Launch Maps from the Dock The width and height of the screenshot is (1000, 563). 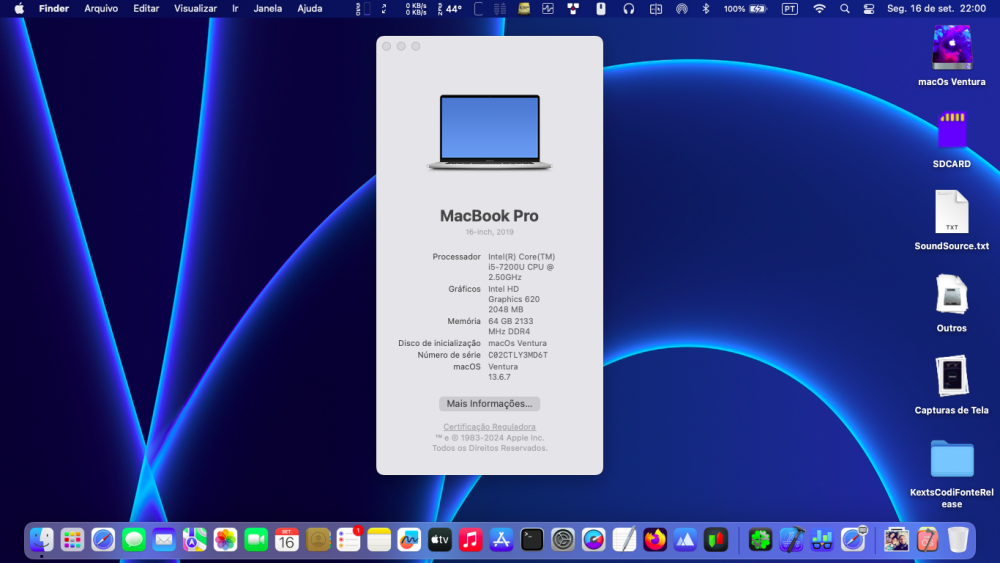pyautogui.click(x=195, y=540)
